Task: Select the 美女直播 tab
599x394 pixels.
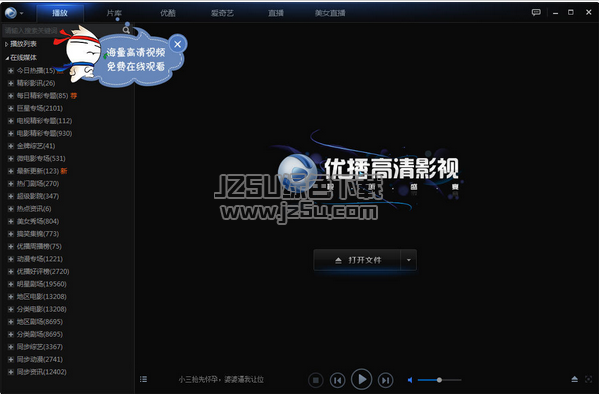Action: (x=330, y=13)
